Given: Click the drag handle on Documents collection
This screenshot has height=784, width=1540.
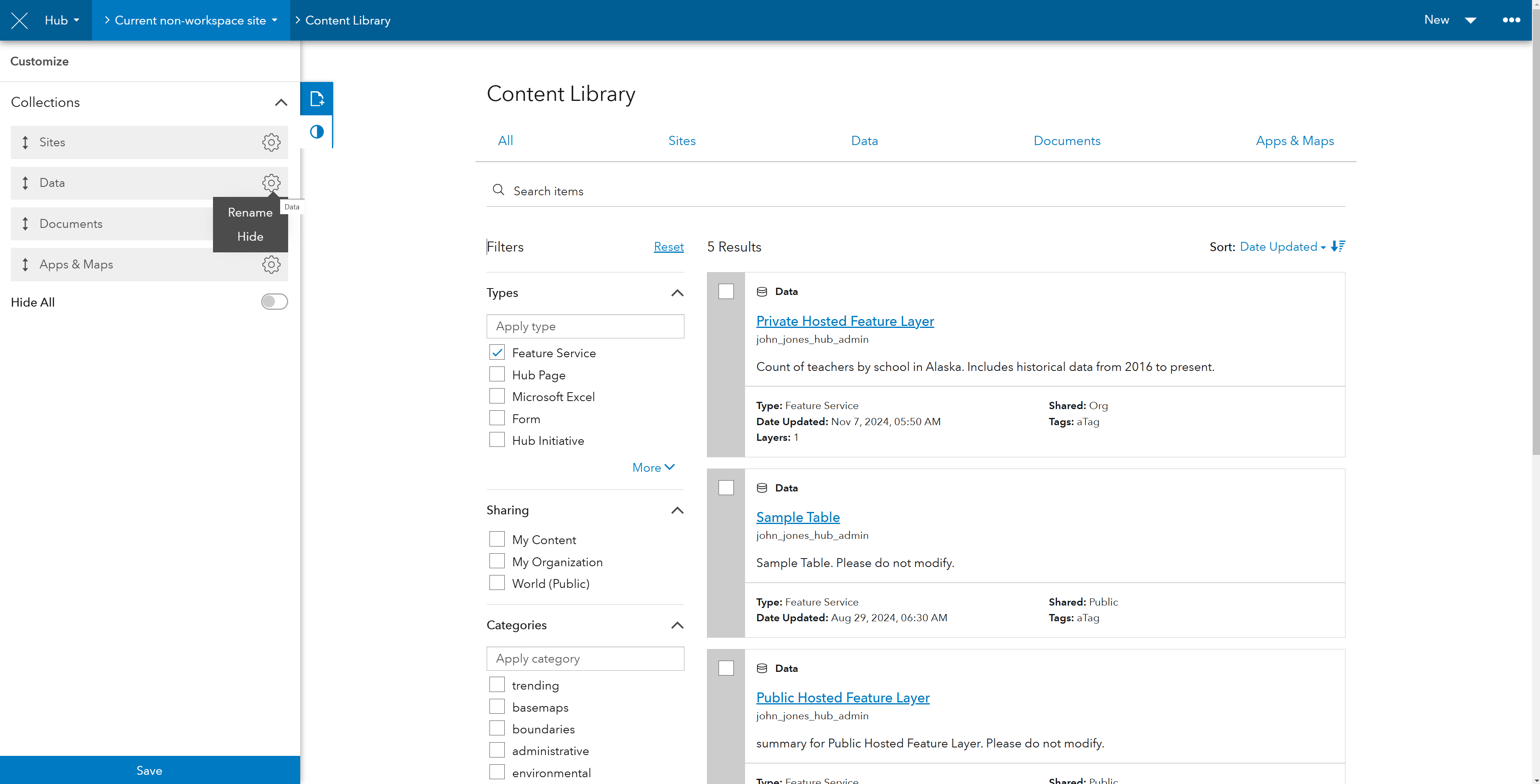Looking at the screenshot, I should (x=25, y=224).
